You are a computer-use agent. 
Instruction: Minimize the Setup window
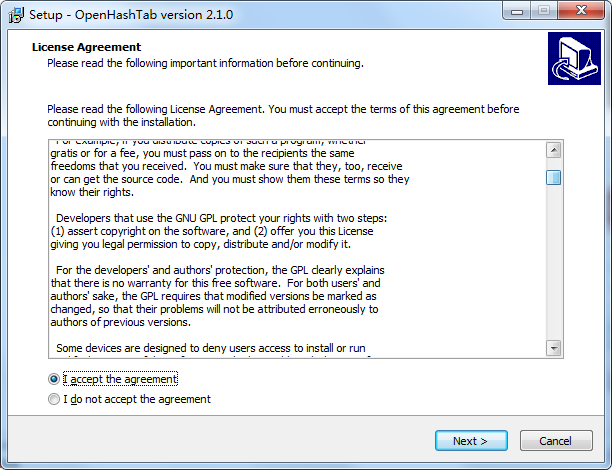(x=515, y=13)
